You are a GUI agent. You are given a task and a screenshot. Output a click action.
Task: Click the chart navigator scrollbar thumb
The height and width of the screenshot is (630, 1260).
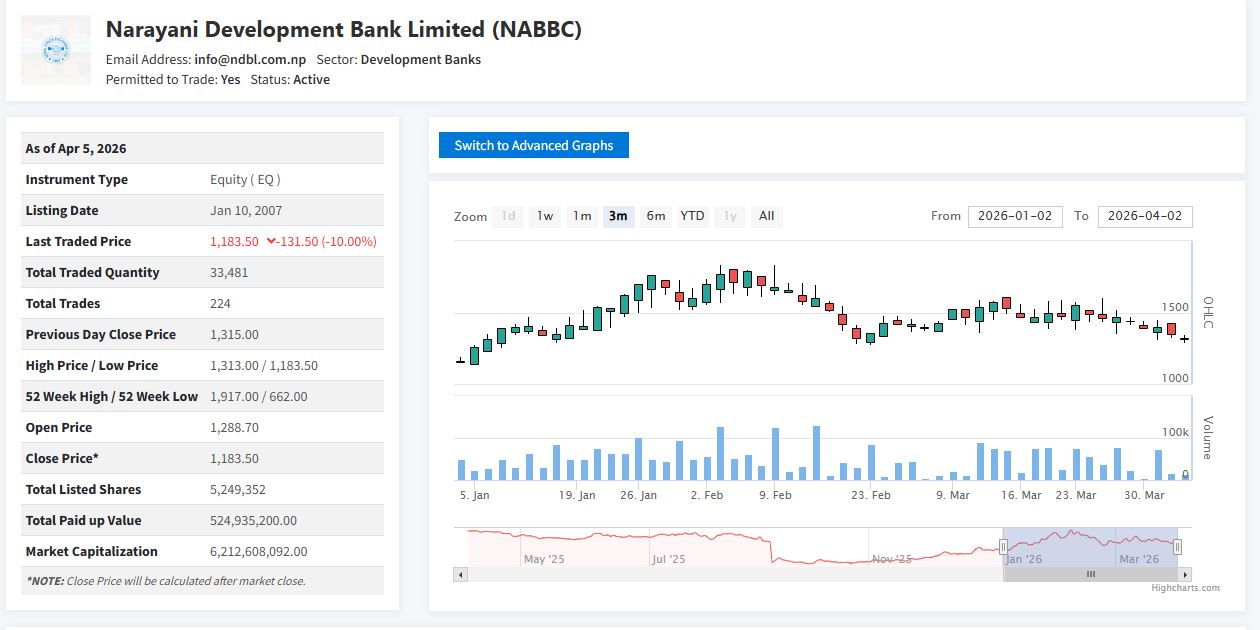[x=1090, y=575]
